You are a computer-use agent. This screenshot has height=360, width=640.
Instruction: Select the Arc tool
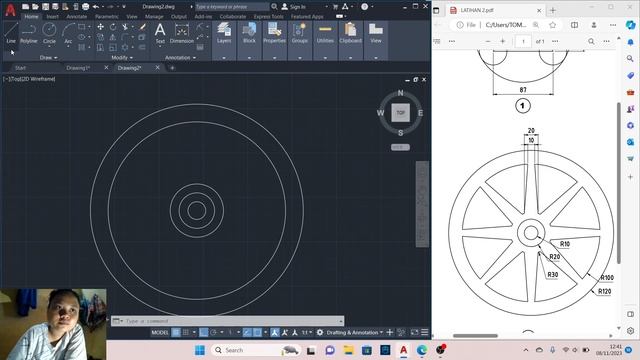click(68, 33)
